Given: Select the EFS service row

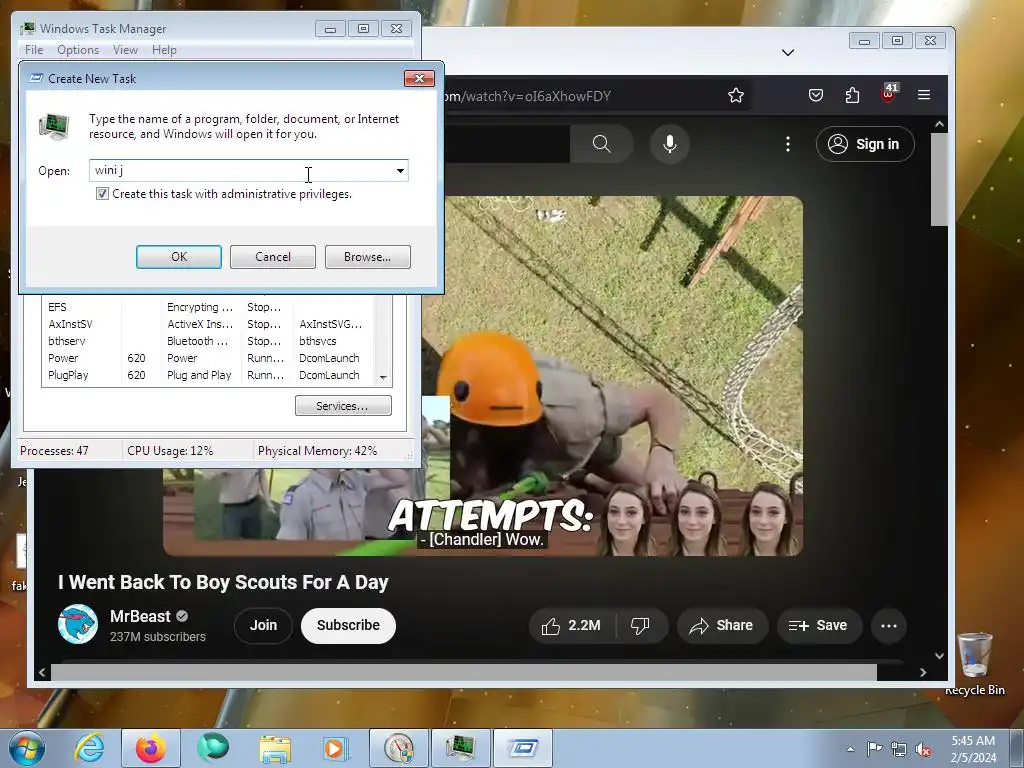Looking at the screenshot, I should pos(208,307).
